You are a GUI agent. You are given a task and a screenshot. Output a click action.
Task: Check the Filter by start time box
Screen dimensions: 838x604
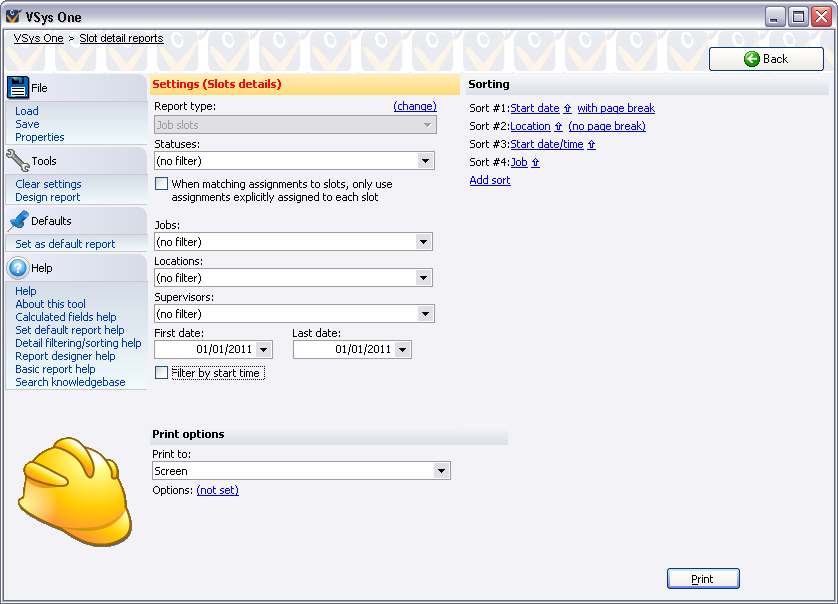pos(161,373)
